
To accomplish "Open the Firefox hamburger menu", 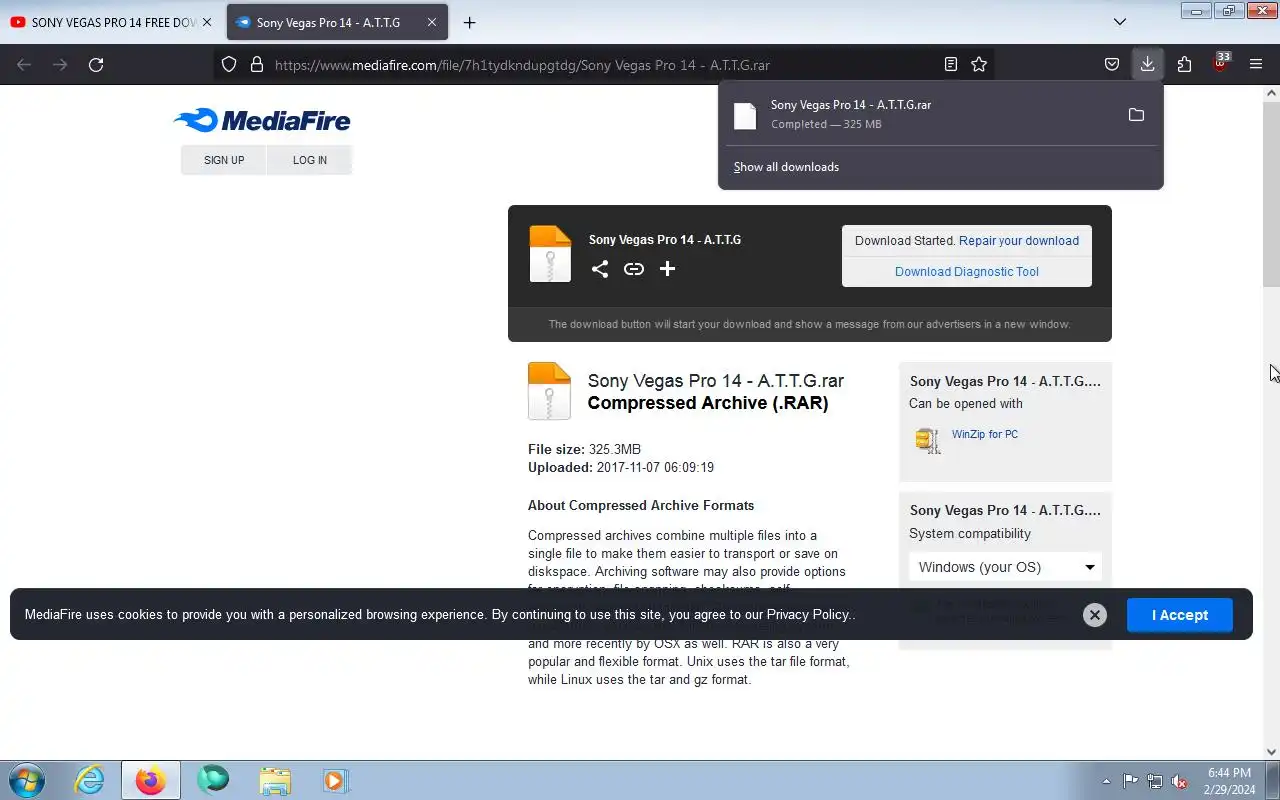I will pos(1256,64).
